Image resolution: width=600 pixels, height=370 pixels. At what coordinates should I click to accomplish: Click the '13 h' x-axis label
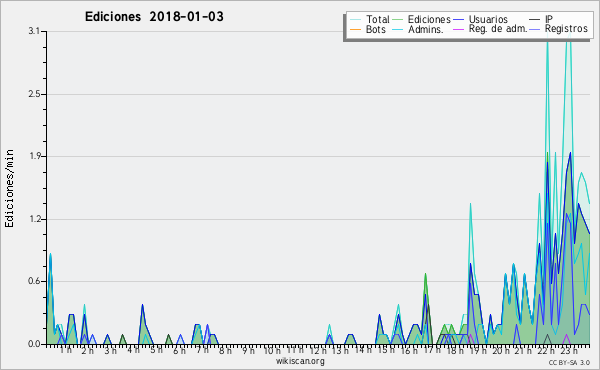340,351
